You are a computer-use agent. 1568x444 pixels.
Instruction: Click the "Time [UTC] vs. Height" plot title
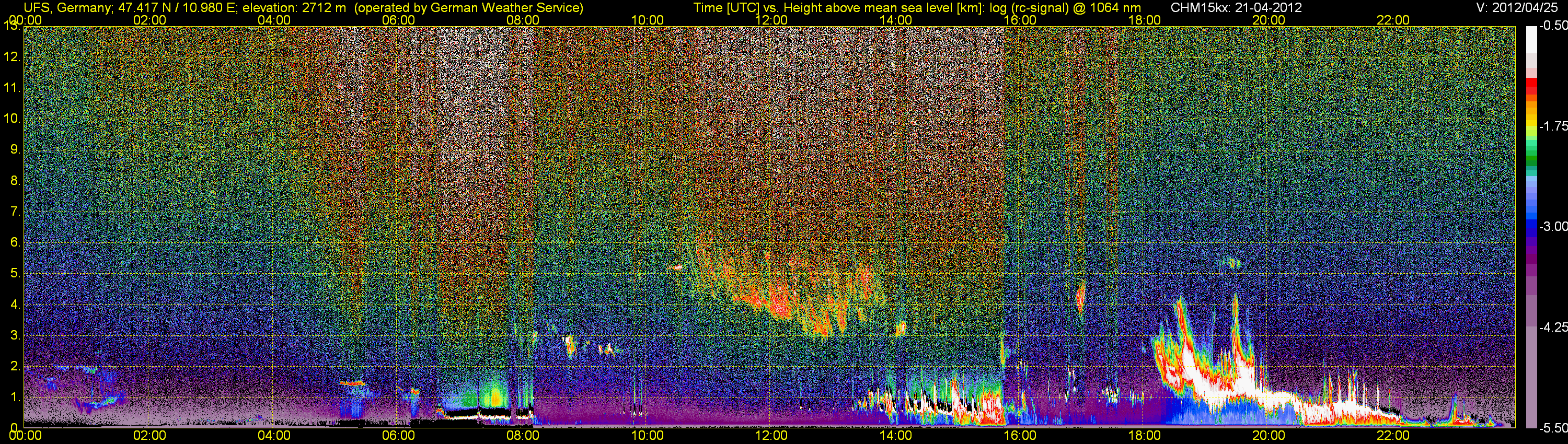(917, 8)
